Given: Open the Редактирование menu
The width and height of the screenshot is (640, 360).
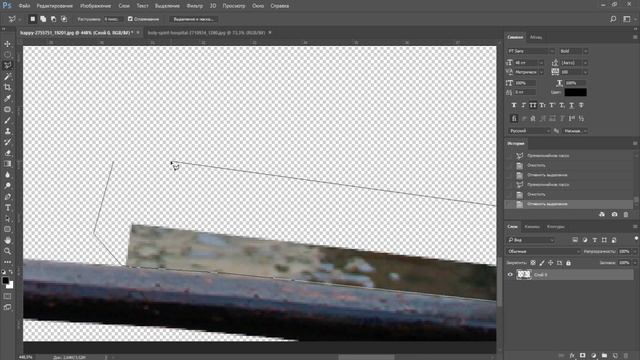Looking at the screenshot, I should (x=55, y=6).
